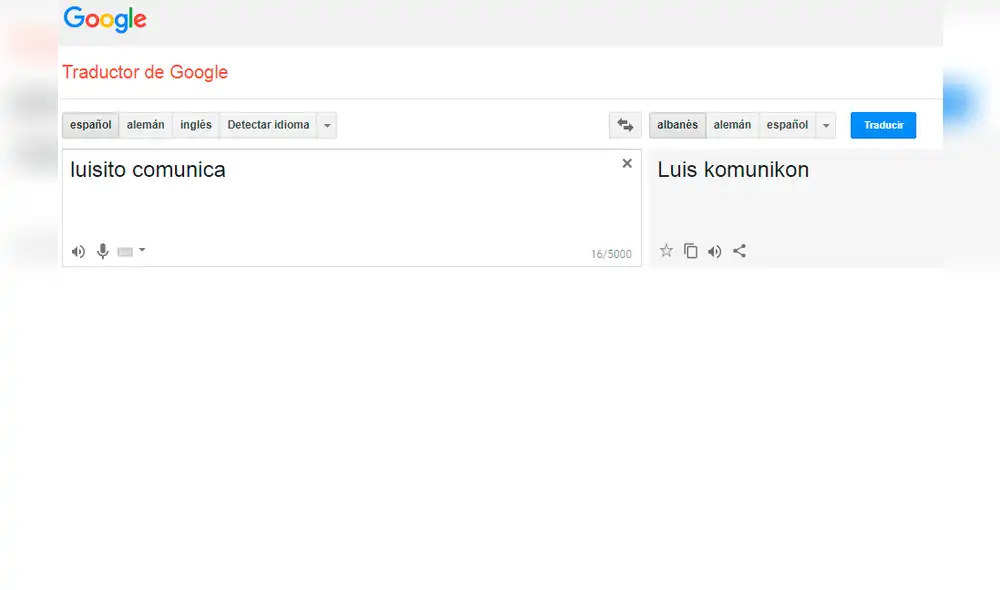
Task: Switch target language to alemán
Action: coord(732,125)
